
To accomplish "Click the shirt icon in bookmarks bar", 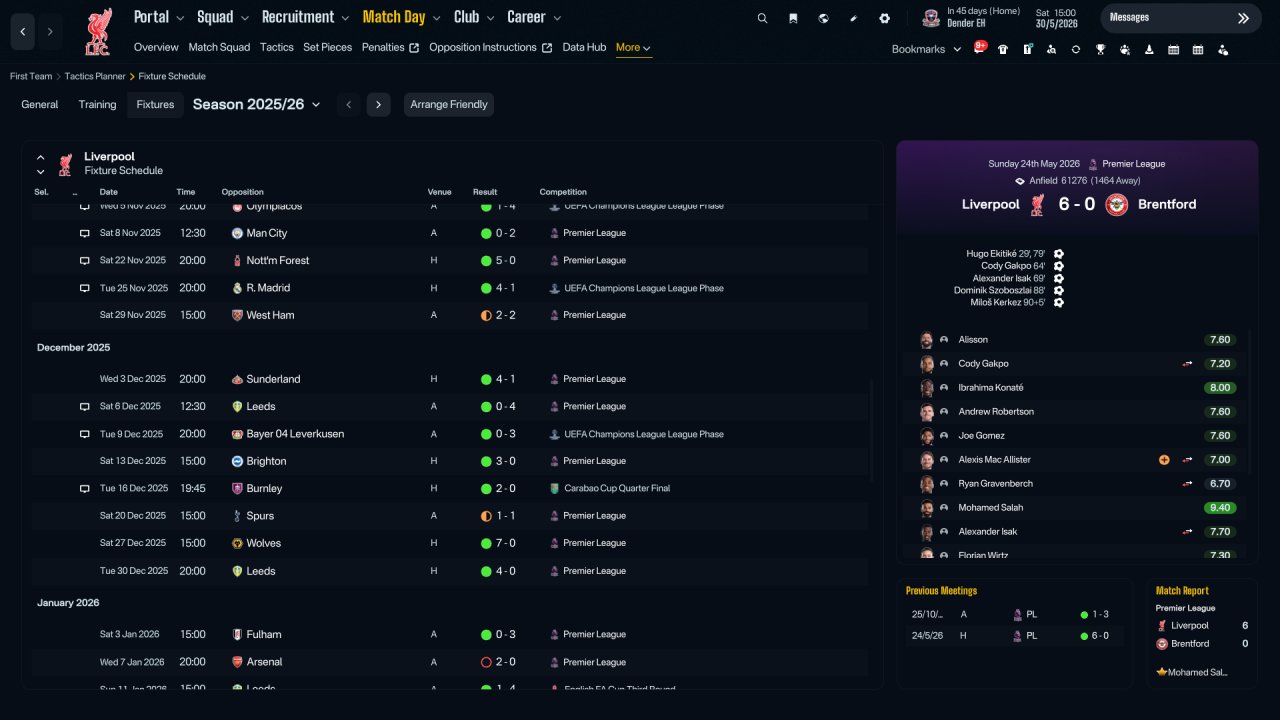I will pos(1003,49).
